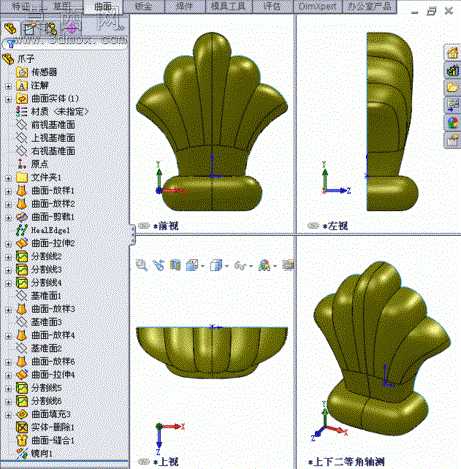This screenshot has height=469, width=461.
Task: Restore down the document window
Action: coord(431,12)
